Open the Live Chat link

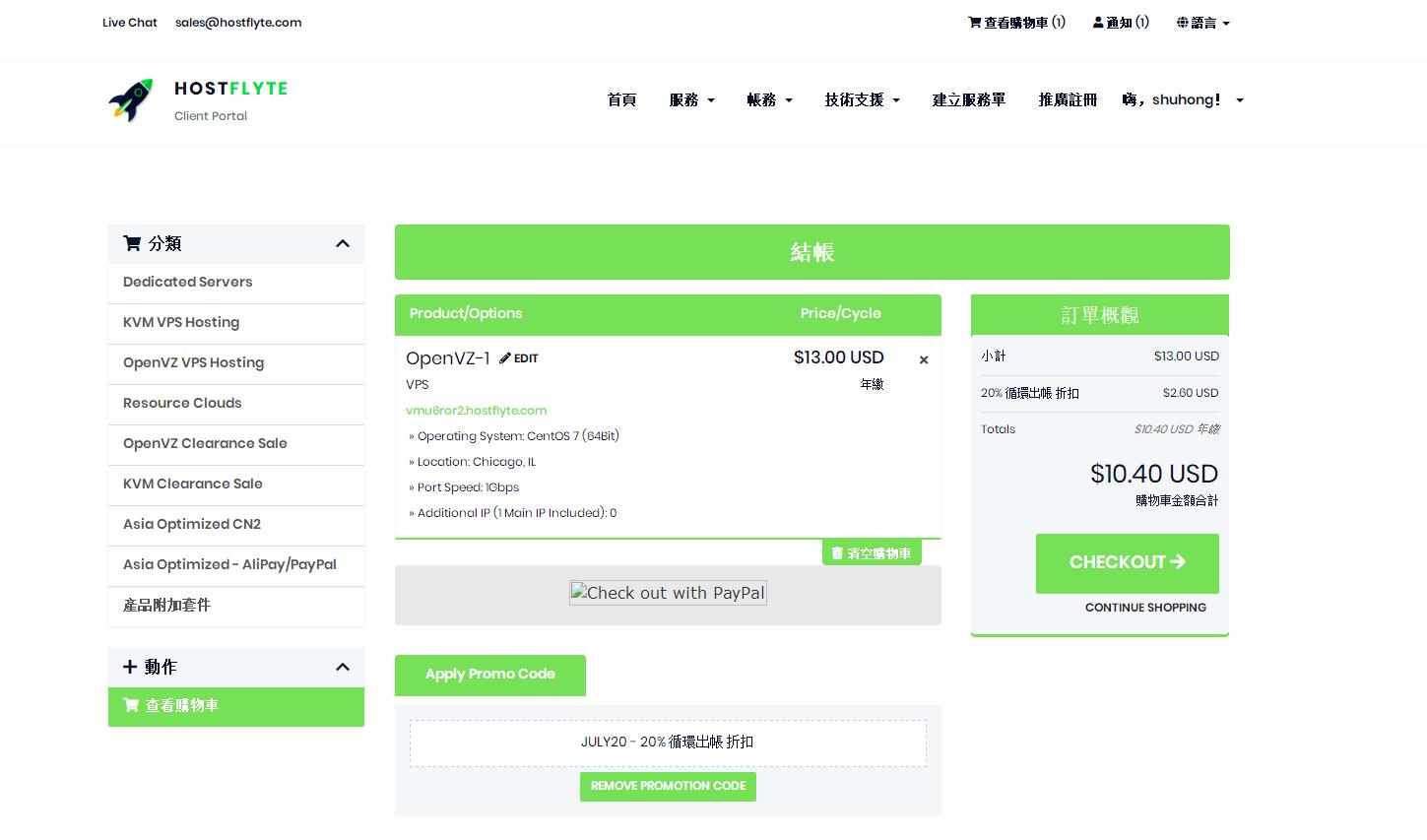130,23
